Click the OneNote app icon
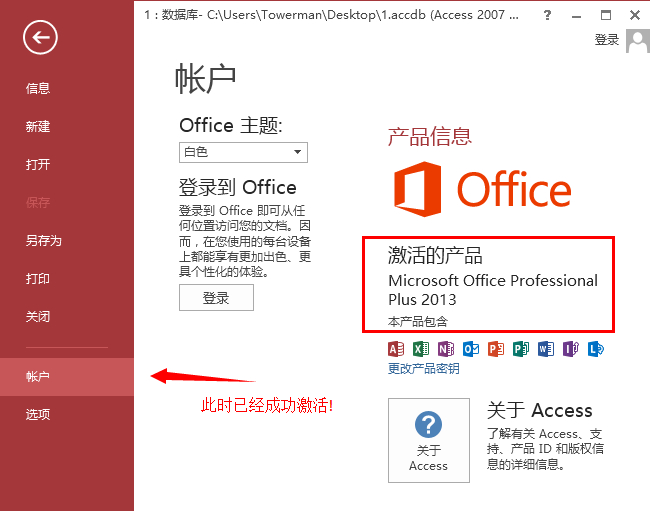650x511 pixels. 446,349
